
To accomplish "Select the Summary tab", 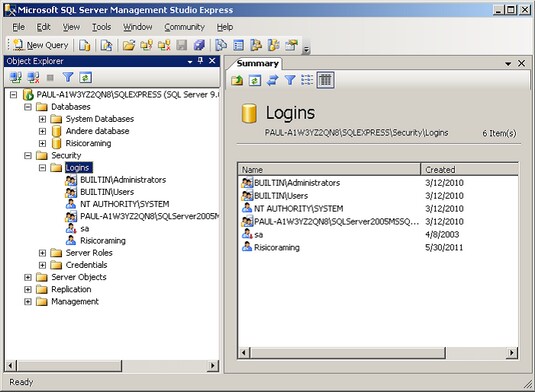I will point(258,63).
